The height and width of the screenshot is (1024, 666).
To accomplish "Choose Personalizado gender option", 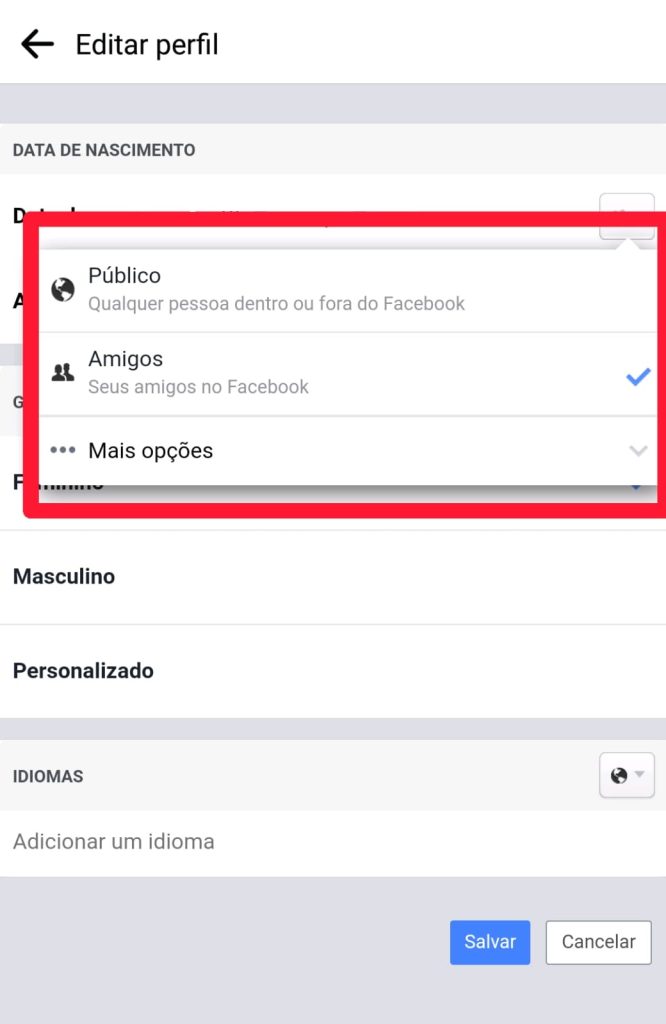I will click(x=333, y=671).
